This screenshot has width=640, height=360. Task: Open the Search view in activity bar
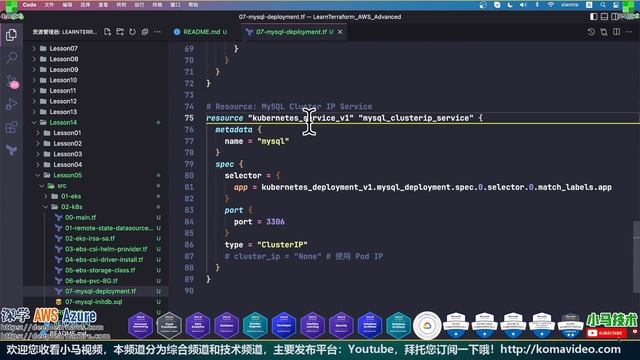pos(11,57)
